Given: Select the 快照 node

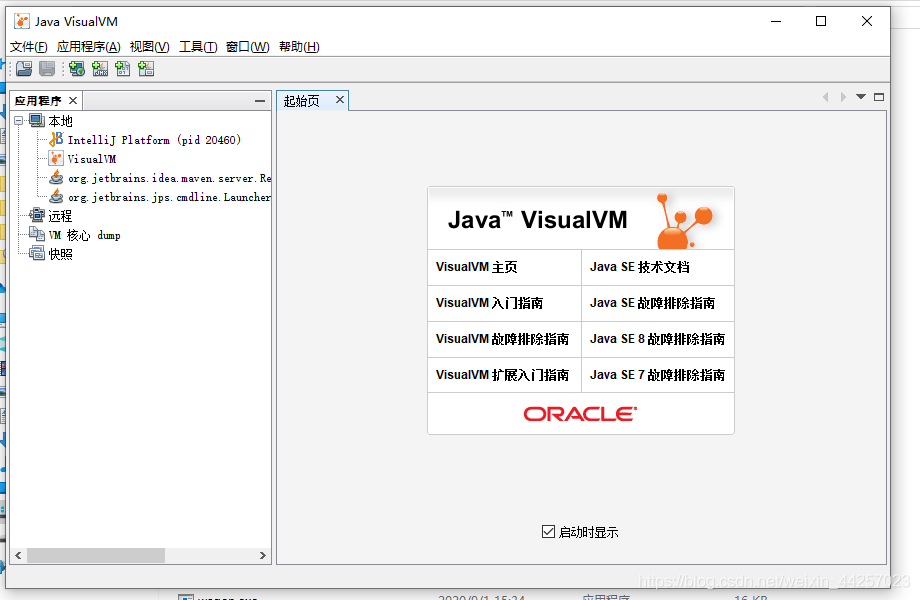Looking at the screenshot, I should click(x=60, y=254).
